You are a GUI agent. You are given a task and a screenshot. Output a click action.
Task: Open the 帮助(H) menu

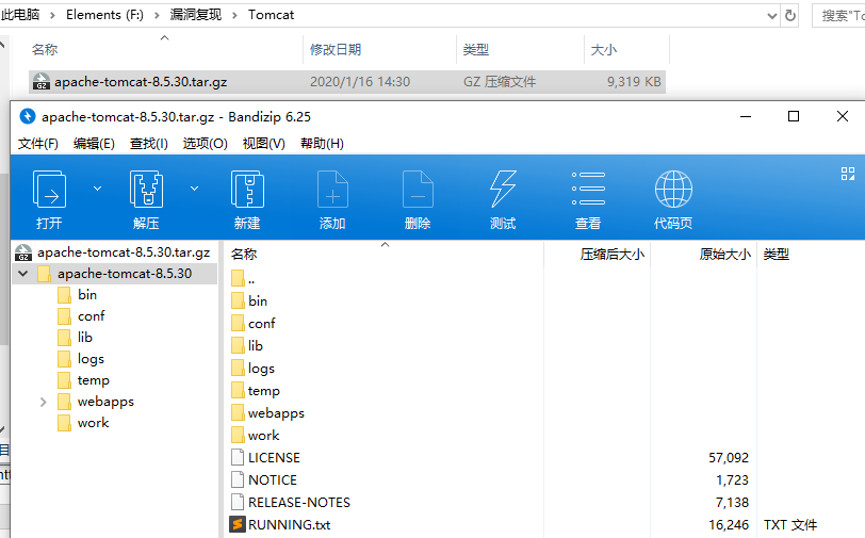coord(322,143)
